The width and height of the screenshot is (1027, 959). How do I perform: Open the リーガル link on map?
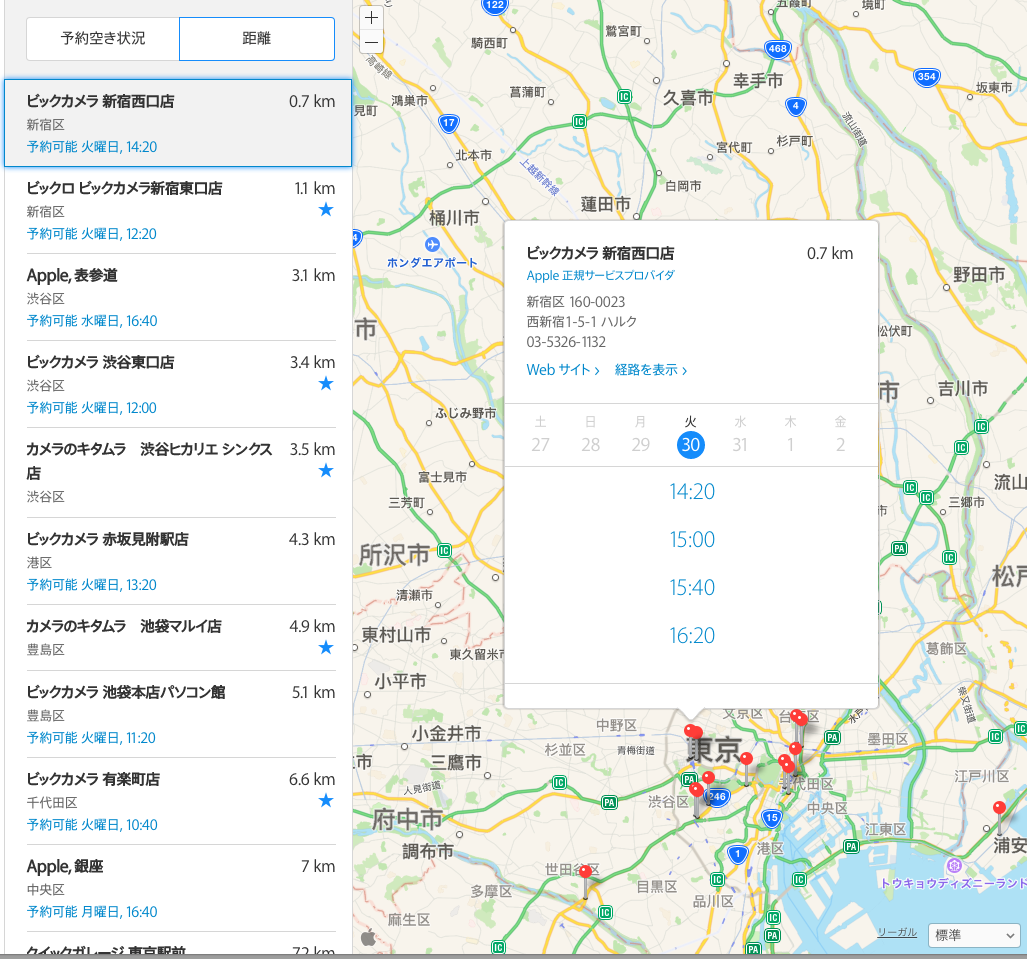(897, 932)
